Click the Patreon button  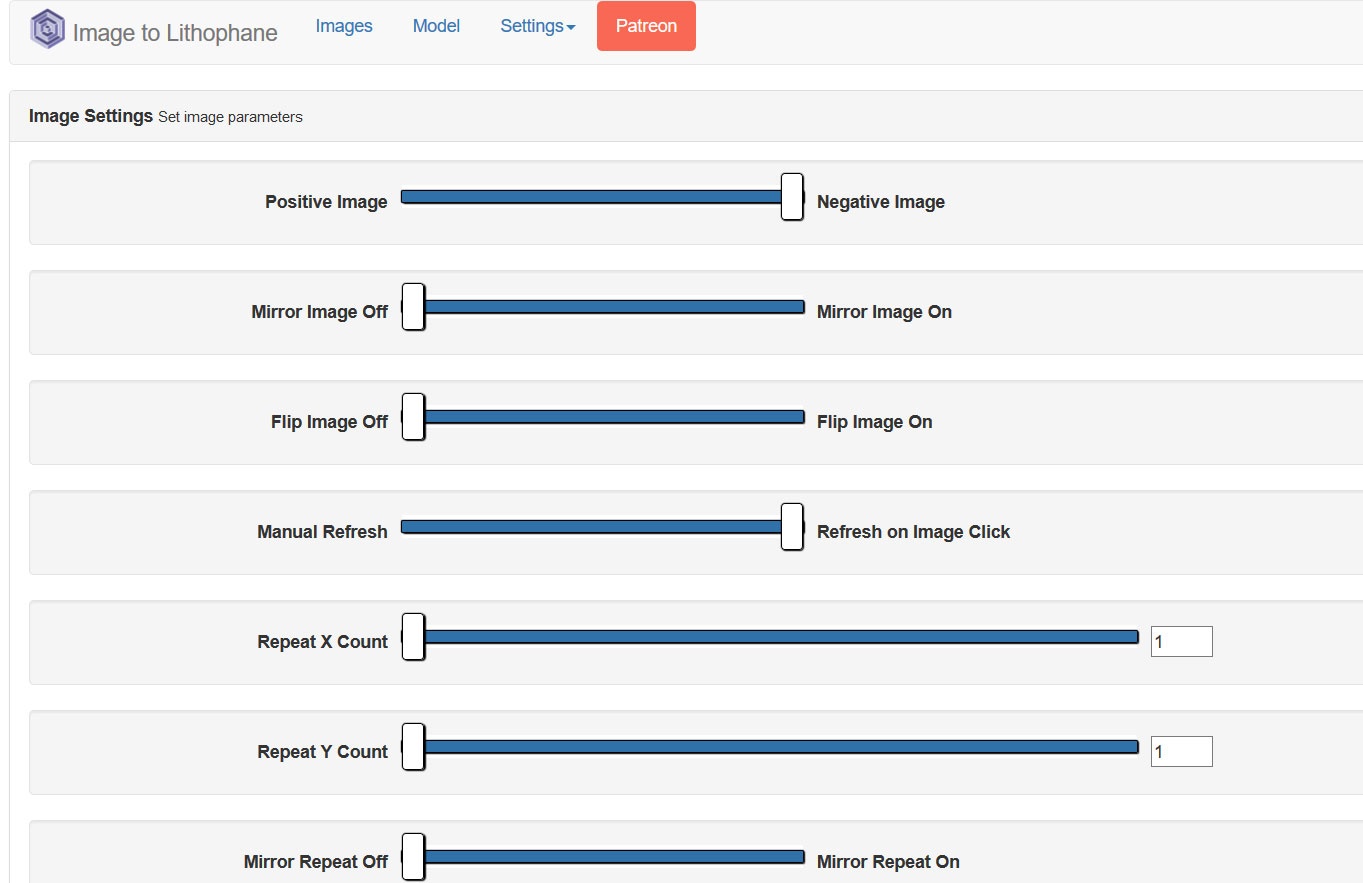click(x=646, y=26)
